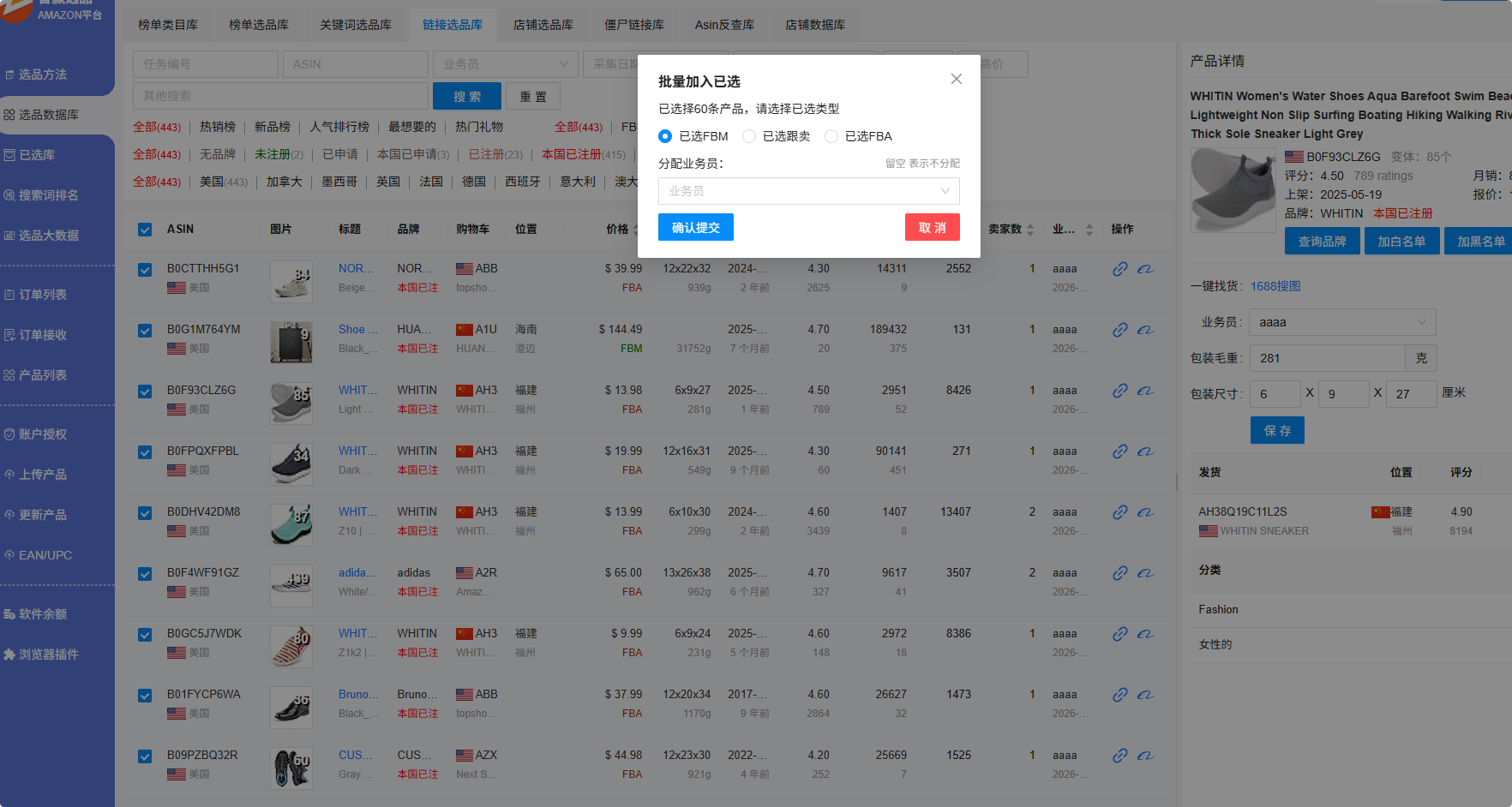This screenshot has width=1512, height=807.
Task: Open link icon for B0CTTHH5G1 row
Action: tap(1120, 269)
